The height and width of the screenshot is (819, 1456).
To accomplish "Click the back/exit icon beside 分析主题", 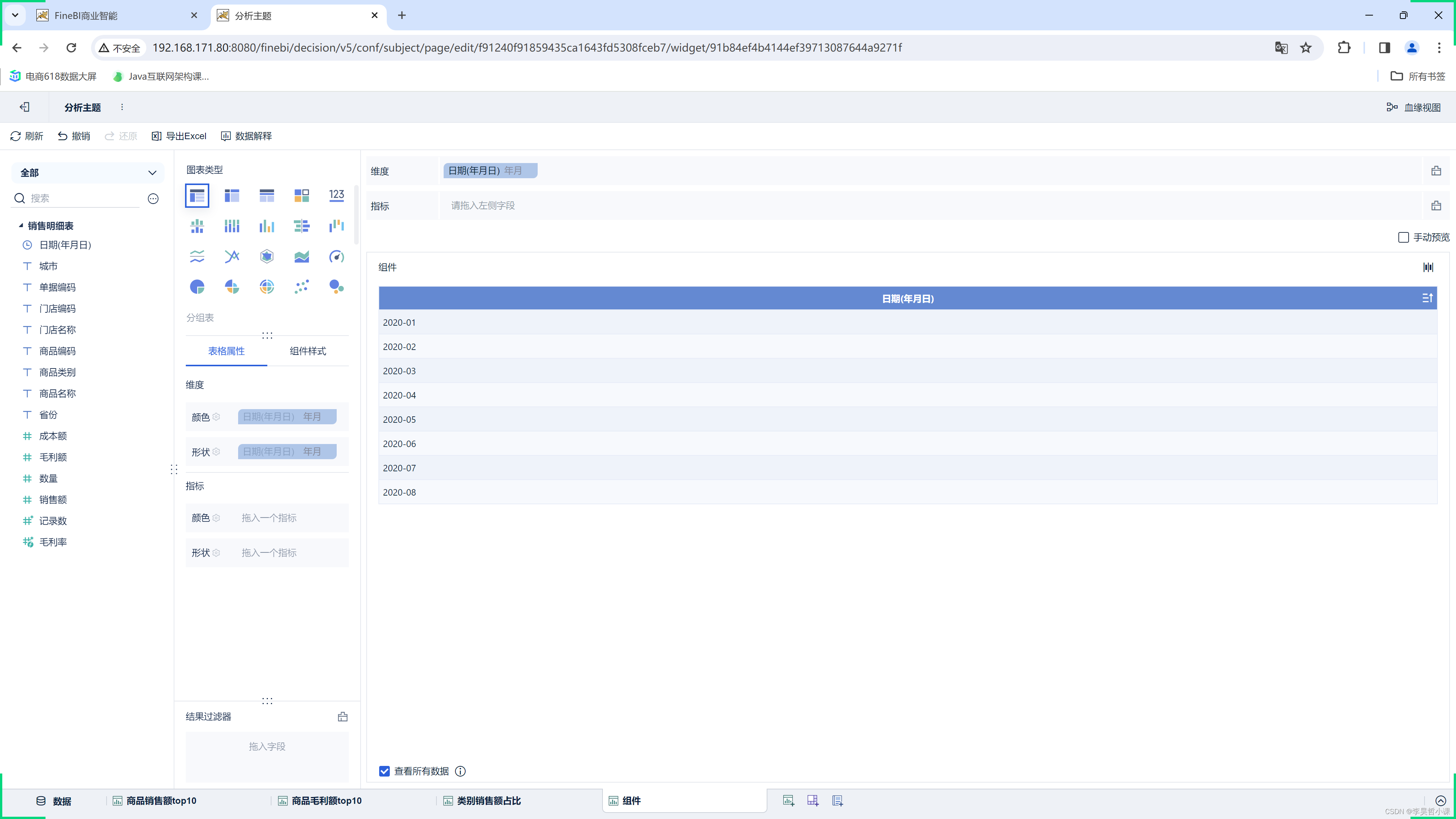I will pos(24,107).
